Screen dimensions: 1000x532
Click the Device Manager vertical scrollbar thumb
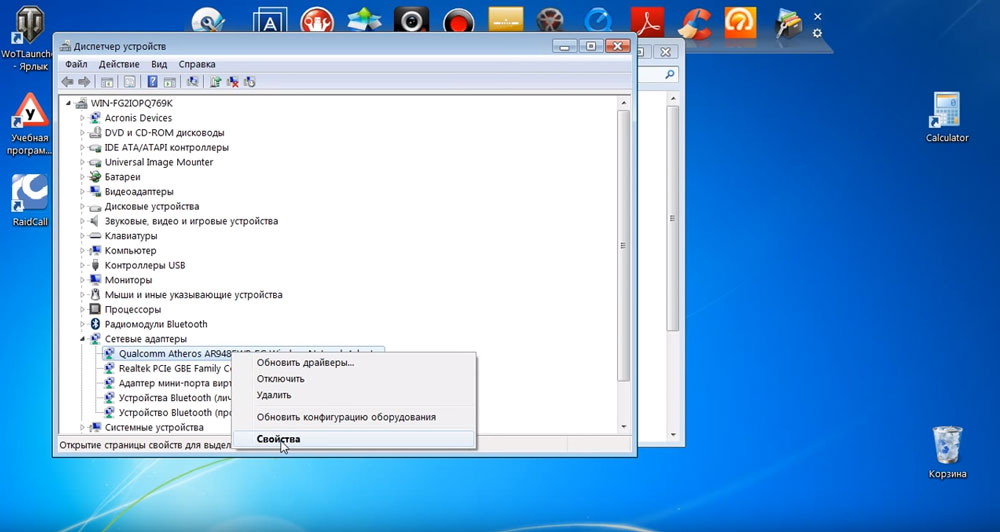pyautogui.click(x=624, y=246)
